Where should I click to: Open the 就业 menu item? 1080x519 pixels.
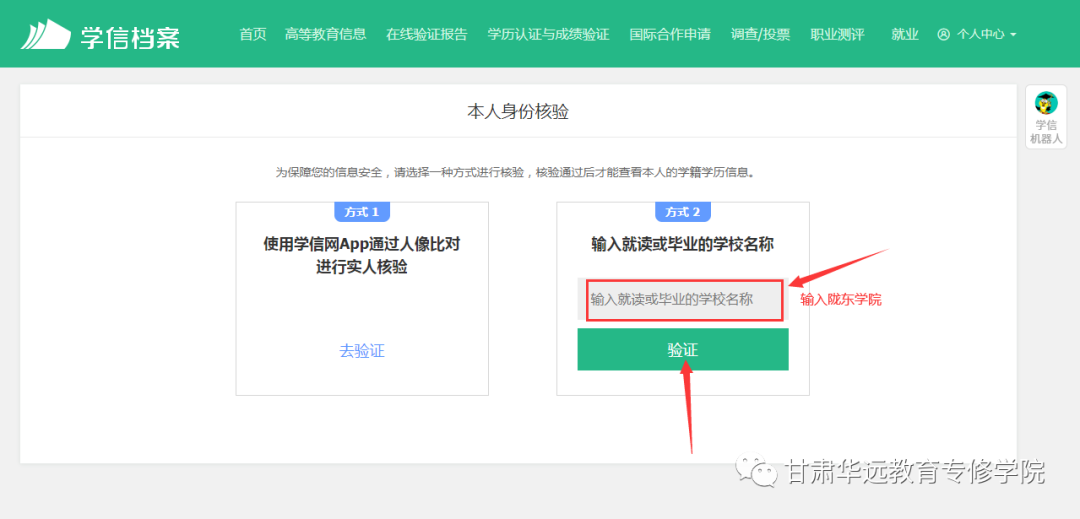coord(904,34)
